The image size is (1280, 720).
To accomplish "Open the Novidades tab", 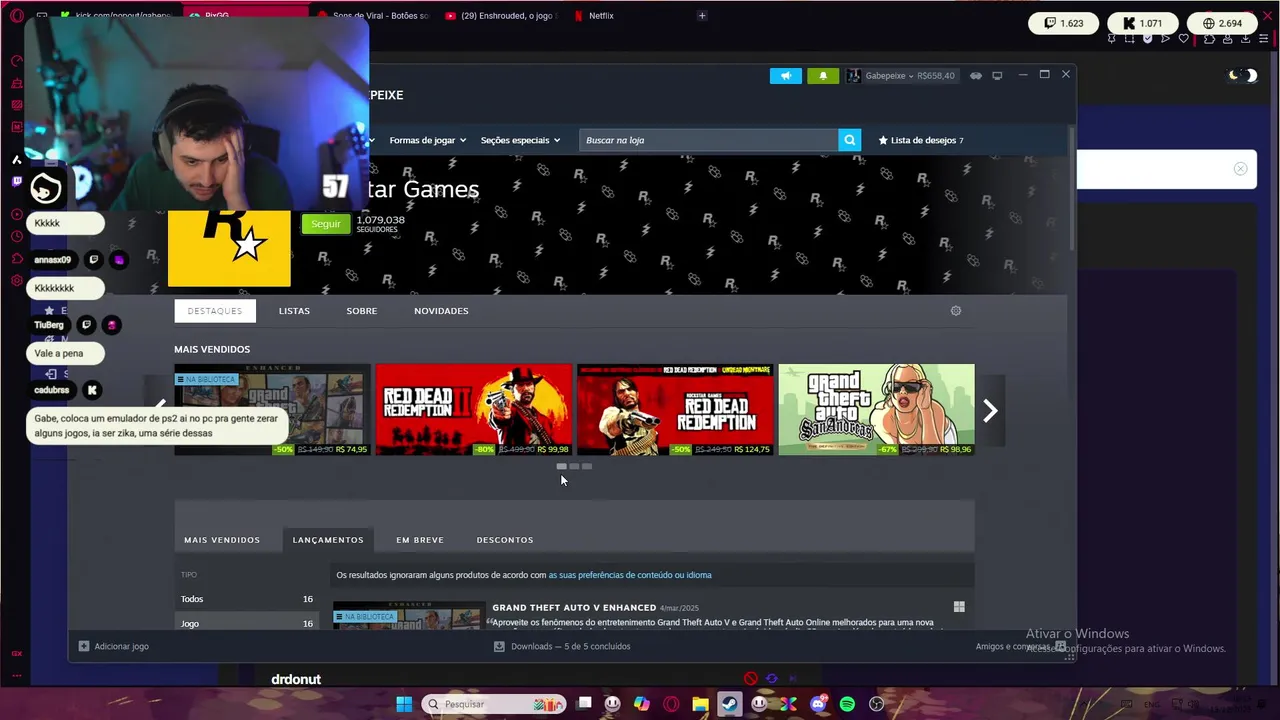I will pyautogui.click(x=441, y=311).
